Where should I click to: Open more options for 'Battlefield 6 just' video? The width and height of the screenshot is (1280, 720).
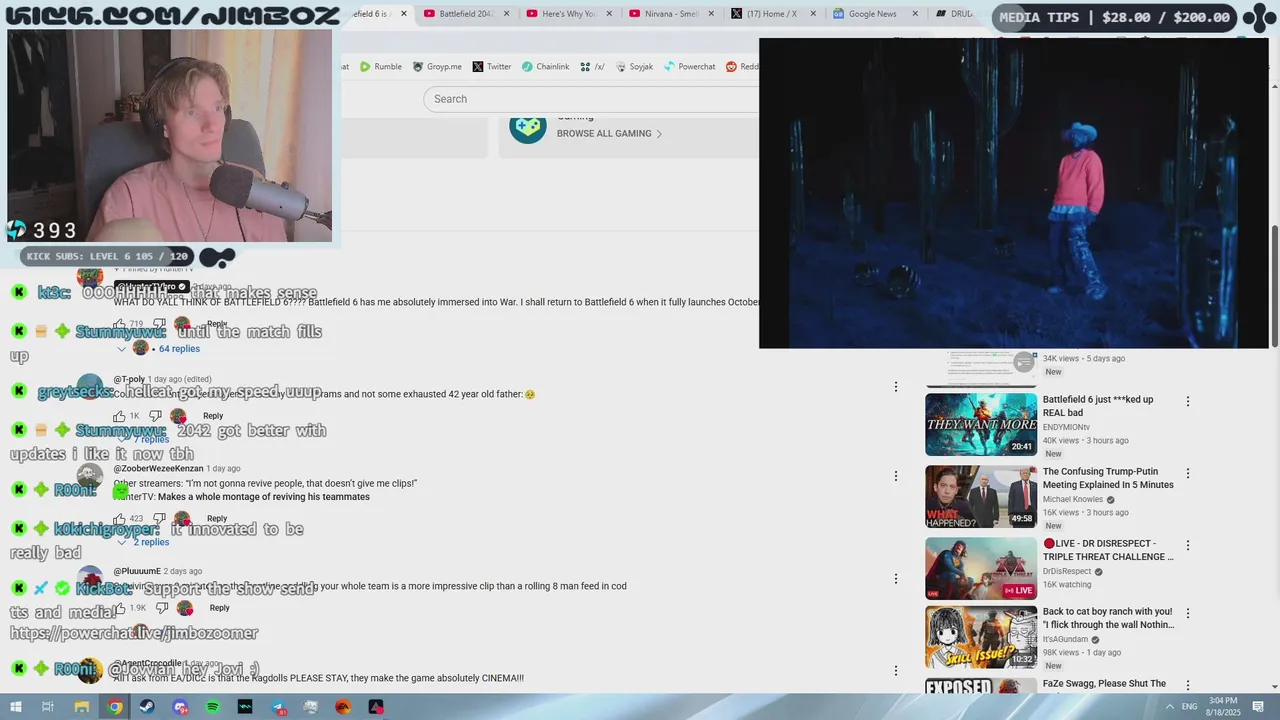[x=1188, y=402]
